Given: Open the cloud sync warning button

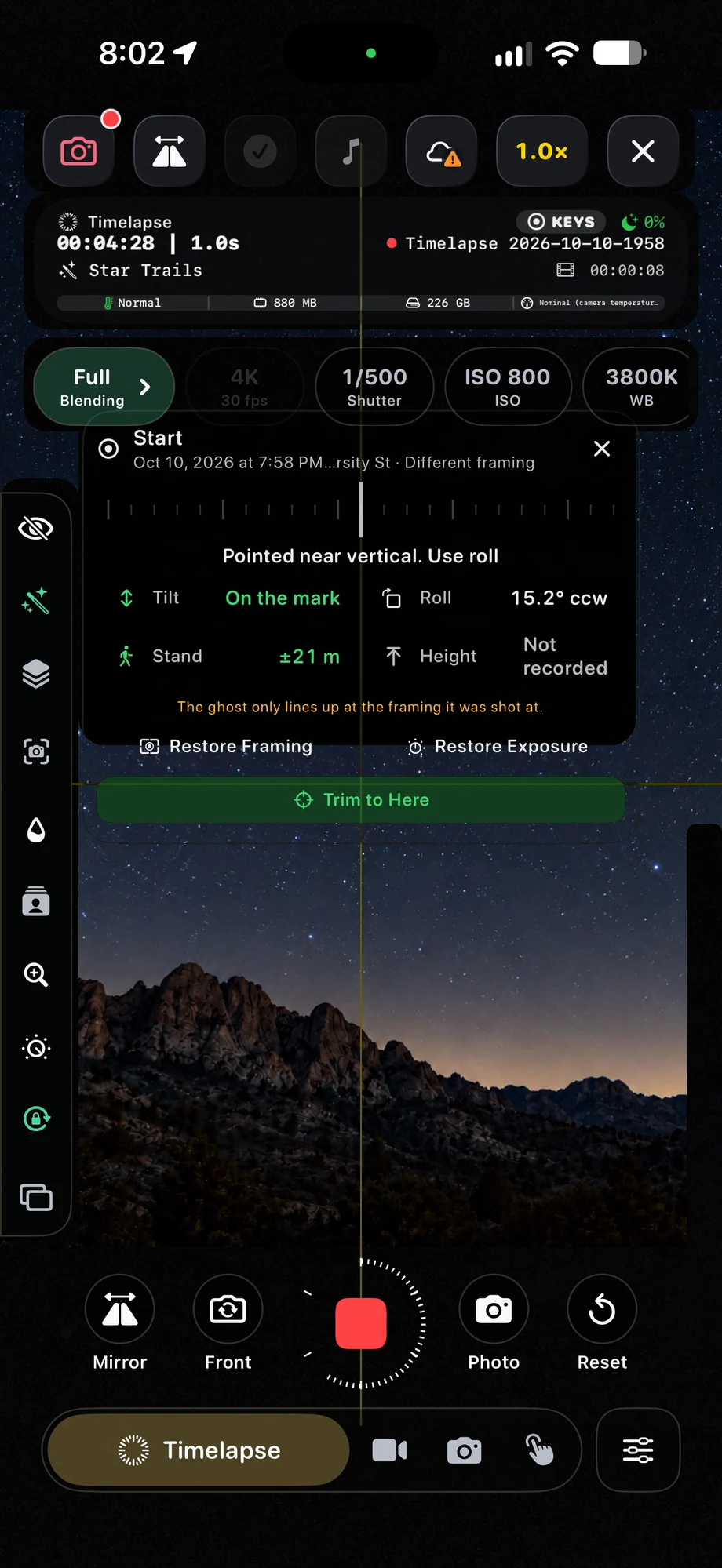Looking at the screenshot, I should (442, 151).
